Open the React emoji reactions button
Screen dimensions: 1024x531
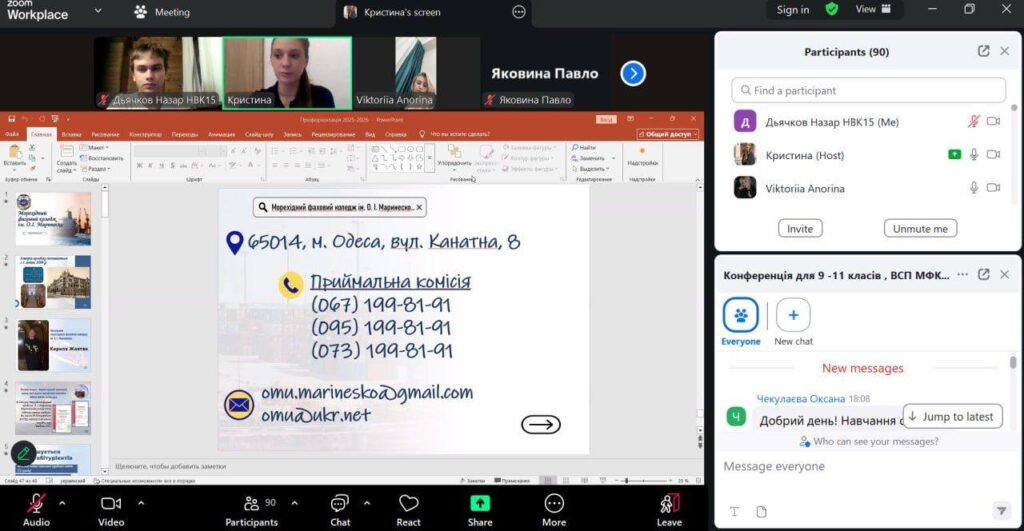408,503
